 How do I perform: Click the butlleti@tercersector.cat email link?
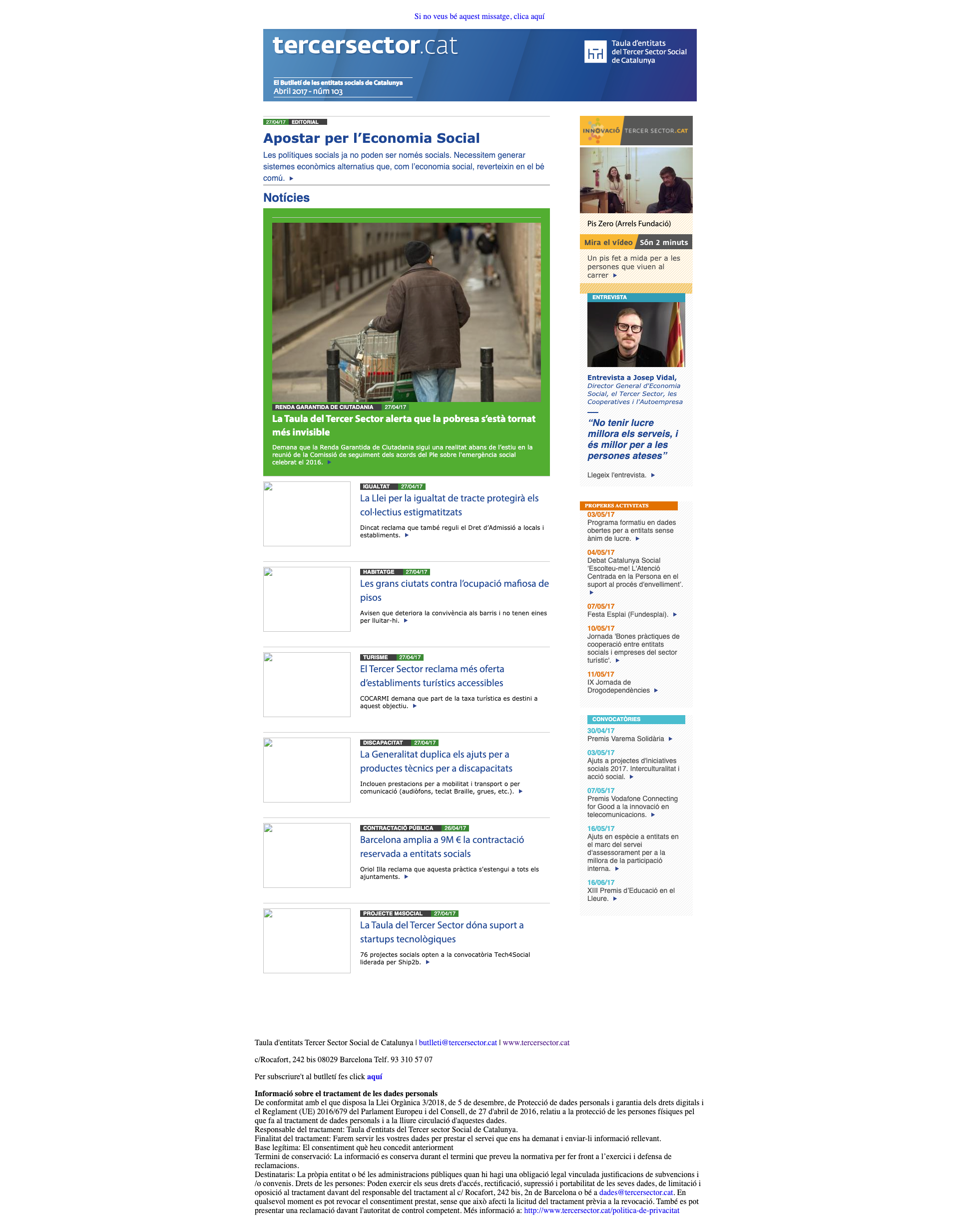(x=458, y=1042)
